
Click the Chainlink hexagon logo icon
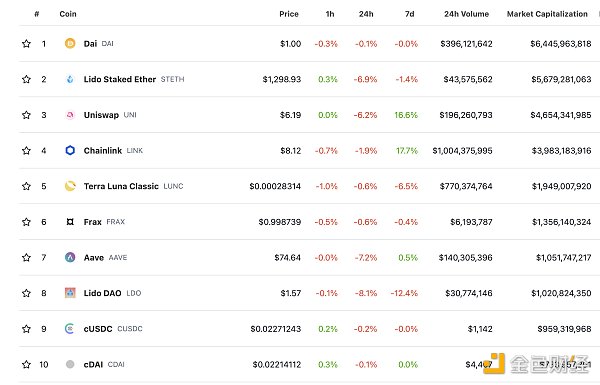pyautogui.click(x=70, y=150)
